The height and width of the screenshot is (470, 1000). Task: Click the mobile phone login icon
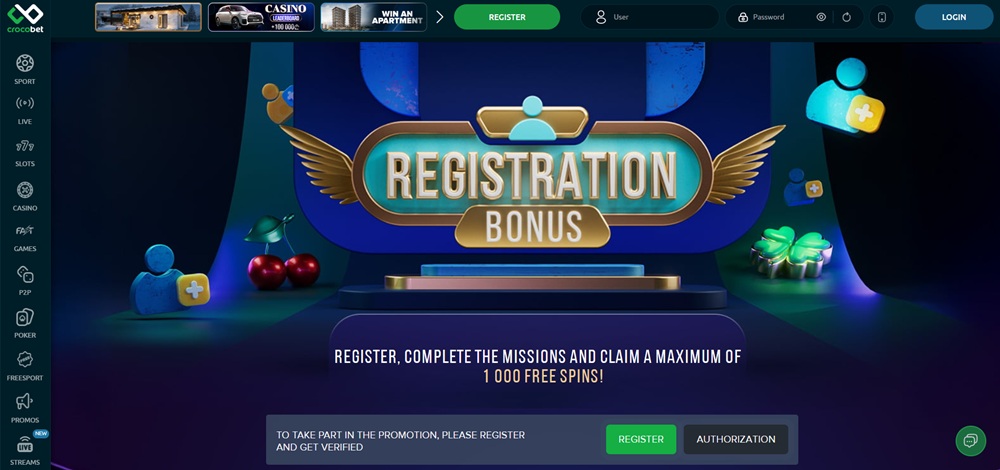882,17
